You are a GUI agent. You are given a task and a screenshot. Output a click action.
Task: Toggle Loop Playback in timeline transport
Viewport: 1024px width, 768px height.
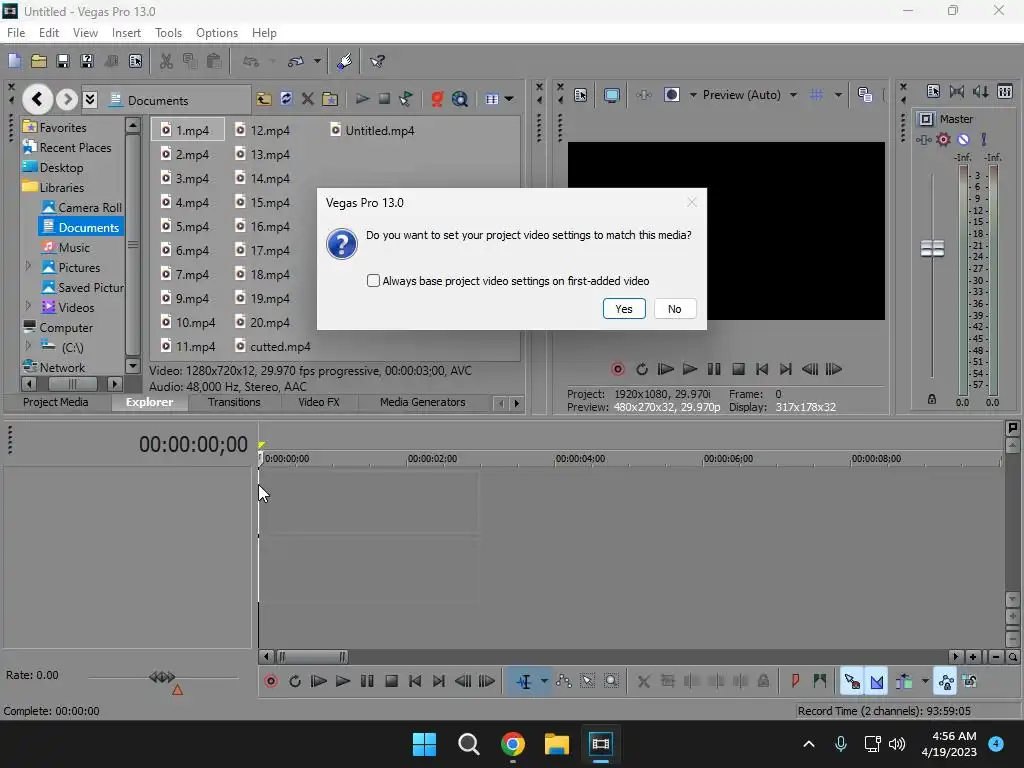[295, 681]
